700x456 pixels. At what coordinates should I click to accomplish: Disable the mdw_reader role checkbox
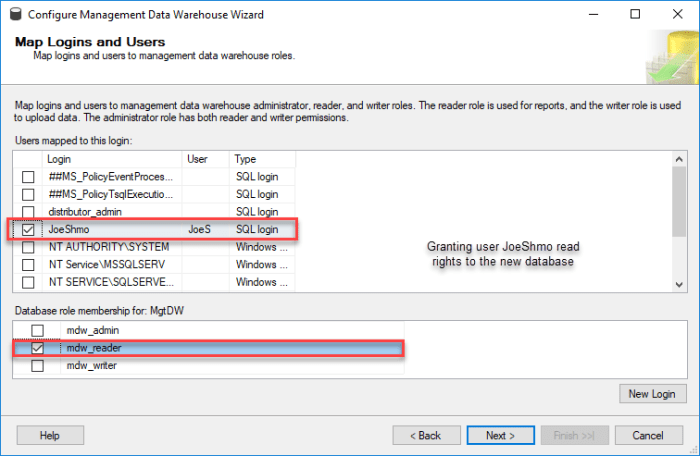[x=37, y=348]
